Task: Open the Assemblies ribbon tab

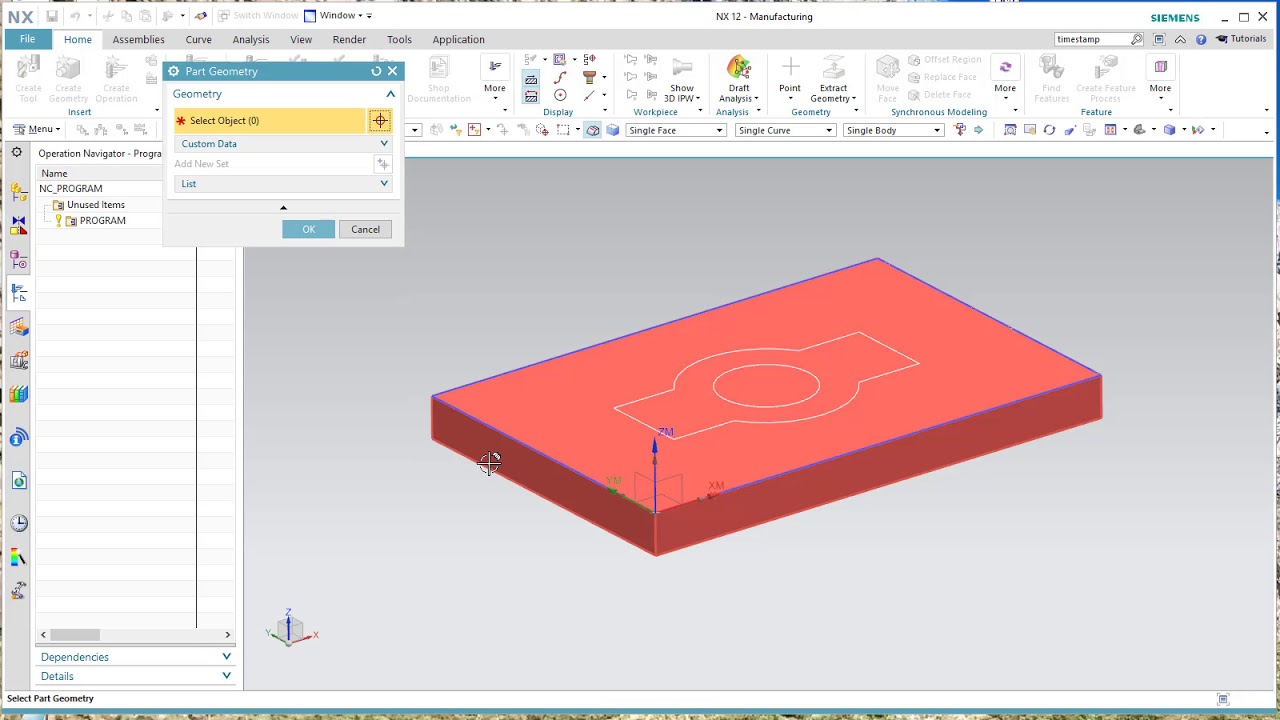Action: point(138,39)
